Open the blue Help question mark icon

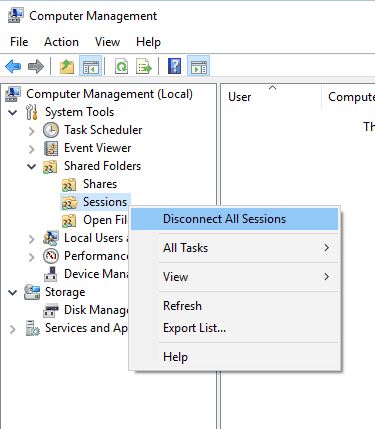click(x=175, y=66)
